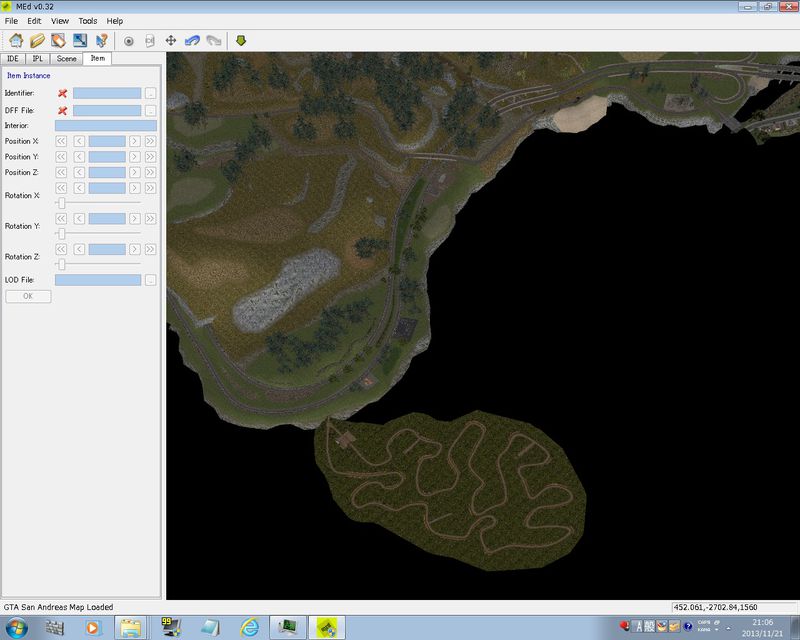Open the monitor icon with 99 badge
The width and height of the screenshot is (800, 640).
click(x=170, y=627)
